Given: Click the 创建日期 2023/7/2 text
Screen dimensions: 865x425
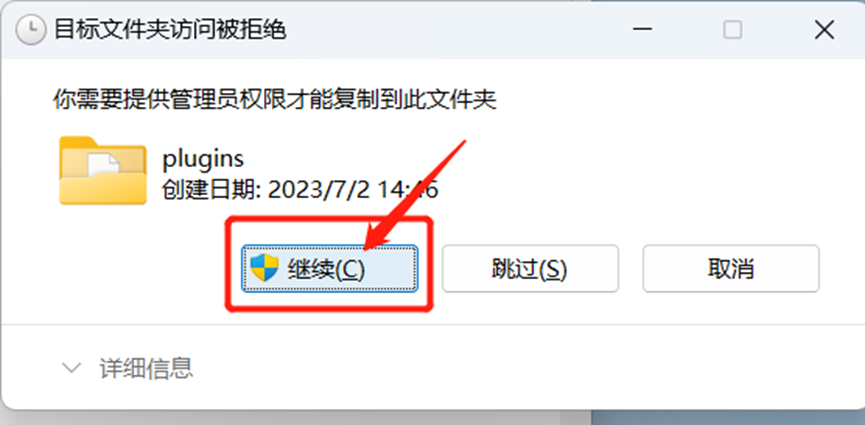Looking at the screenshot, I should point(301,190).
